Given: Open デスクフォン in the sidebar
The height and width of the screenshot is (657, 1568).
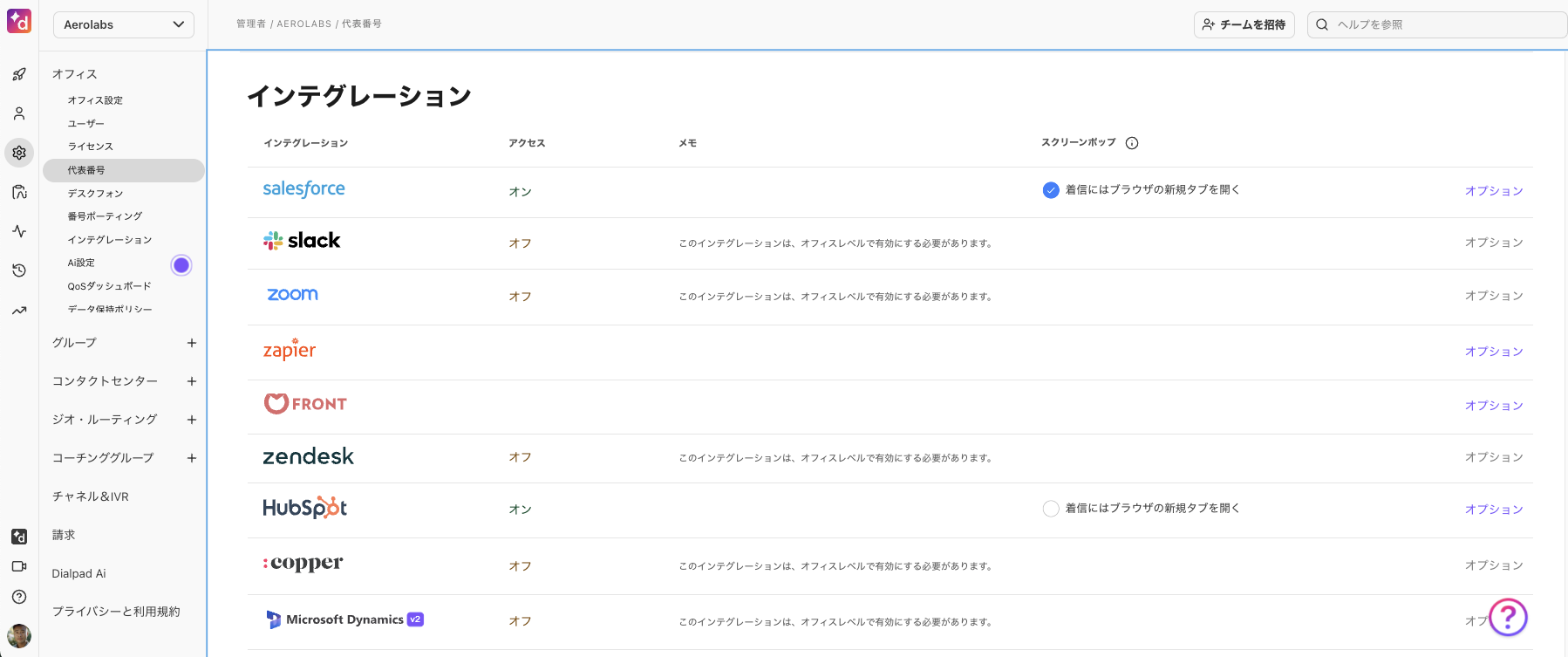Looking at the screenshot, I should pyautogui.click(x=95, y=194).
